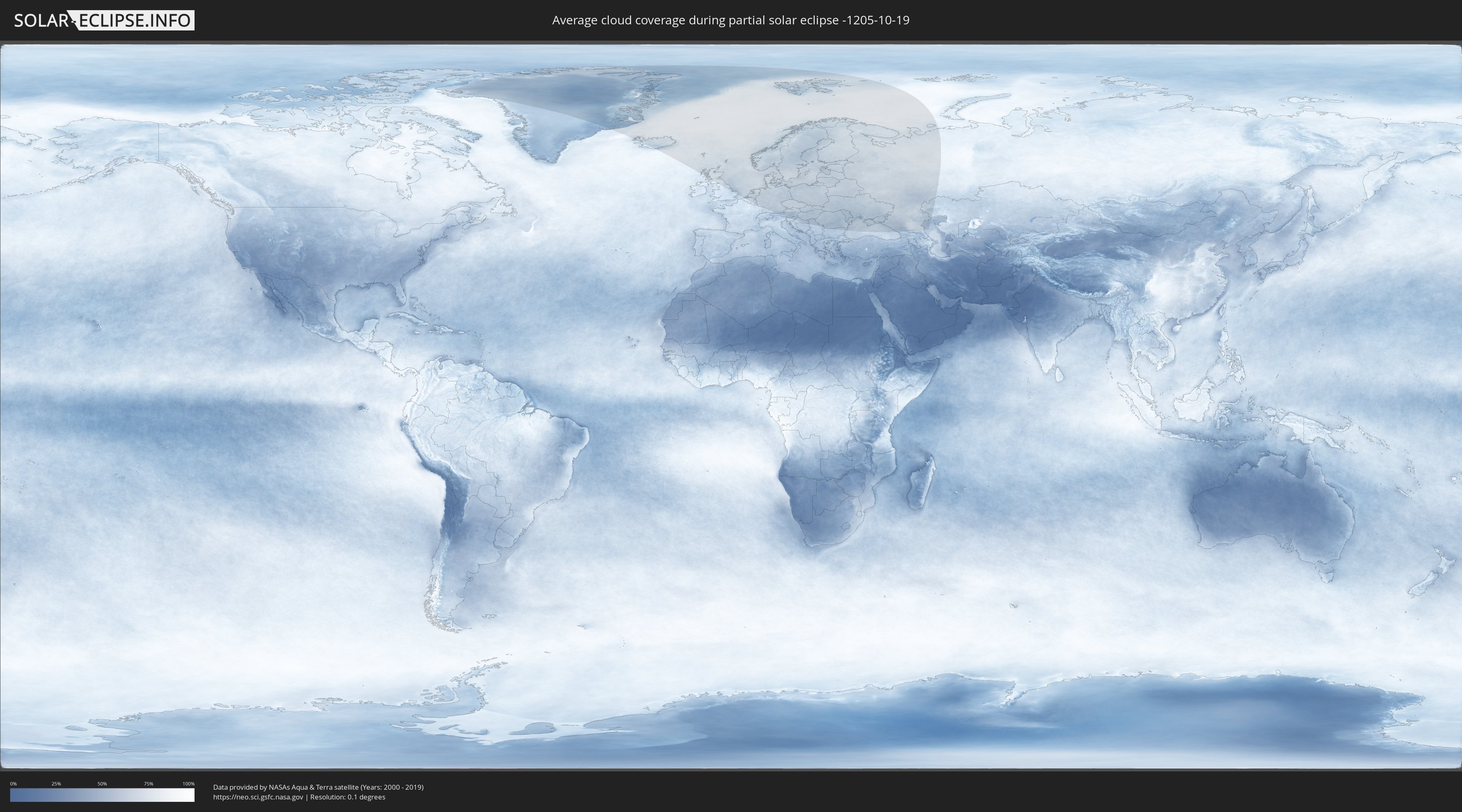Screen dimensions: 1462x812
Task: Click the NASA Aqua & Terra data credit
Action: [x=318, y=787]
